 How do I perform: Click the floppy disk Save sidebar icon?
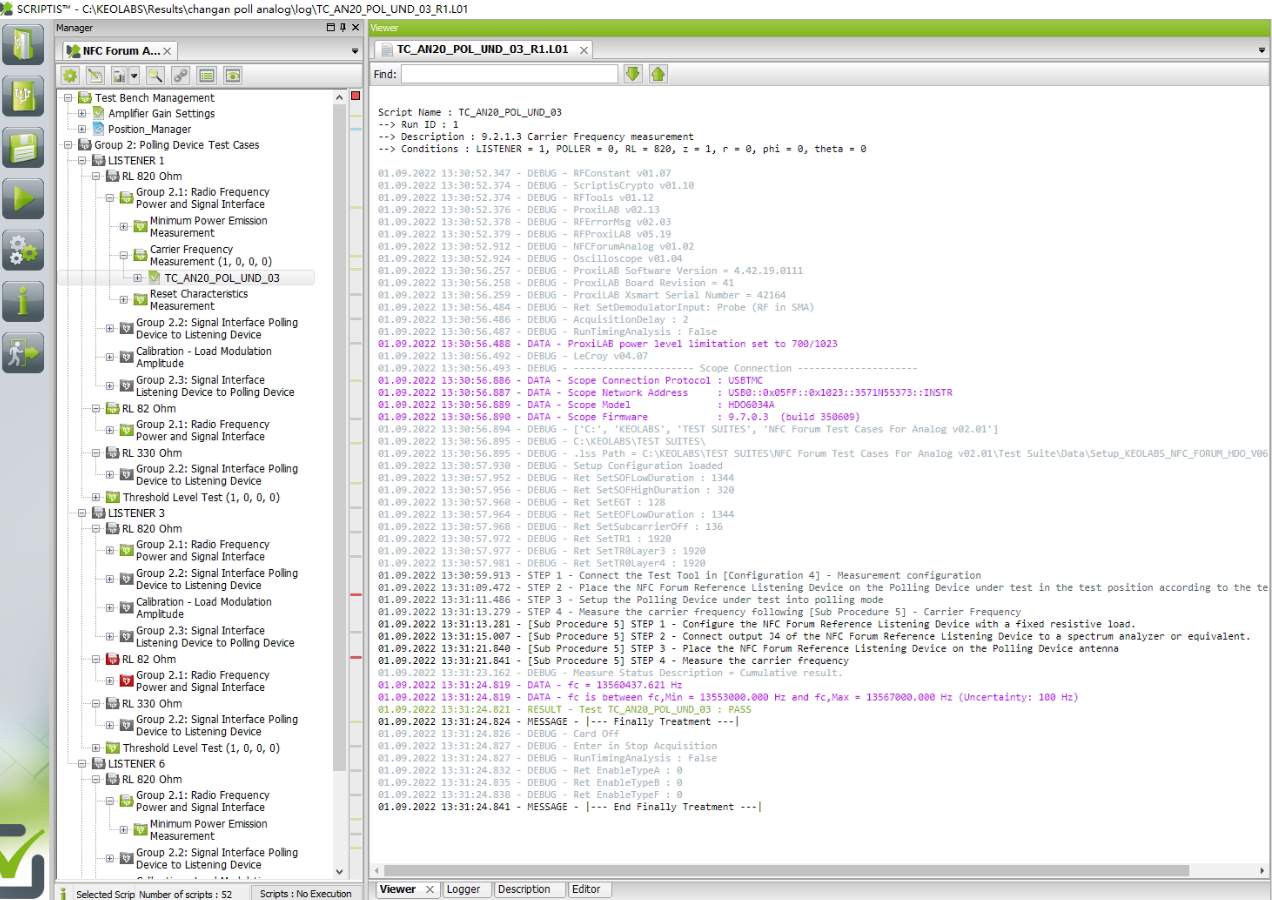point(23,147)
